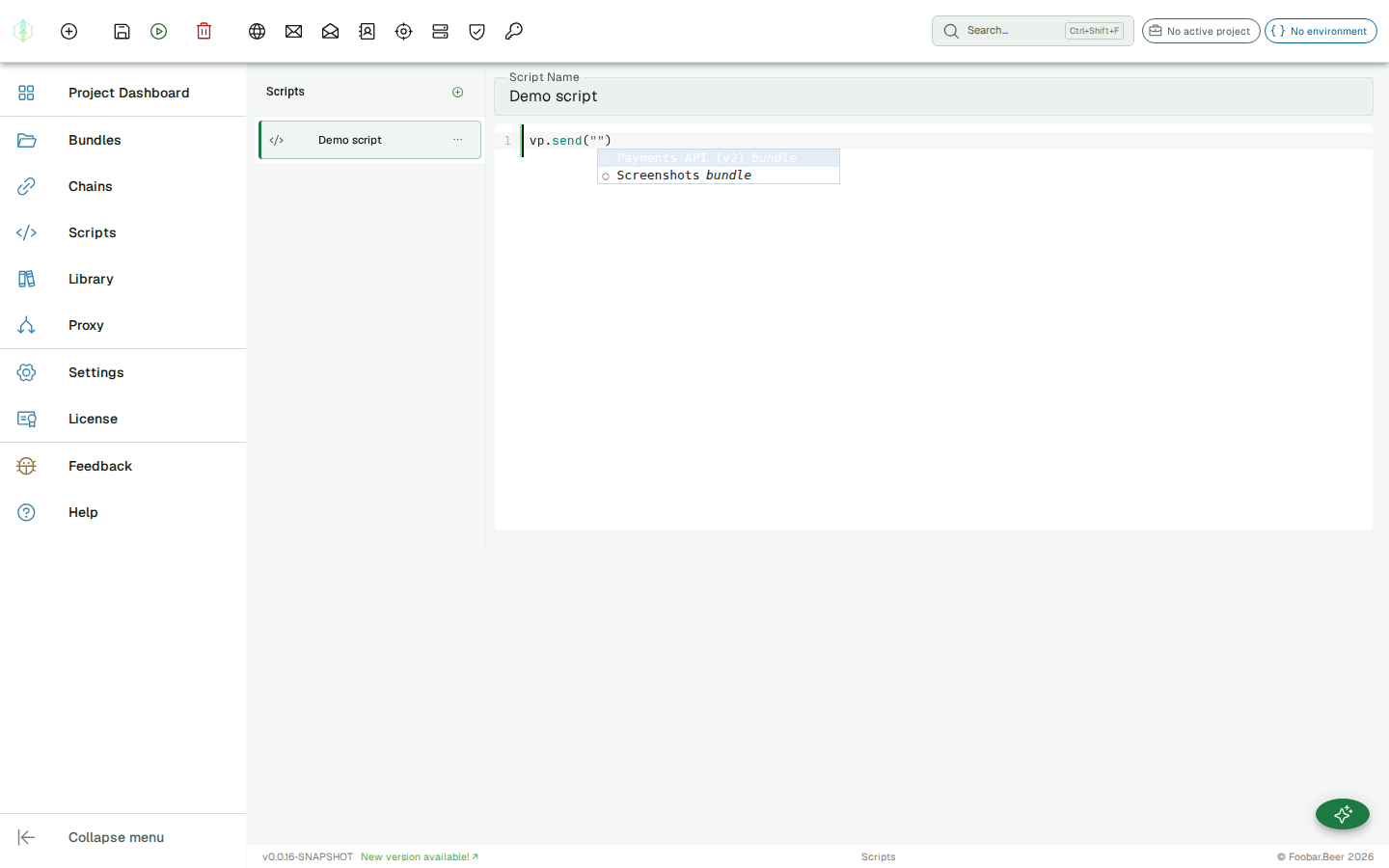Select Scripts in the sidebar
The width and height of the screenshot is (1389, 868).
[x=123, y=232]
